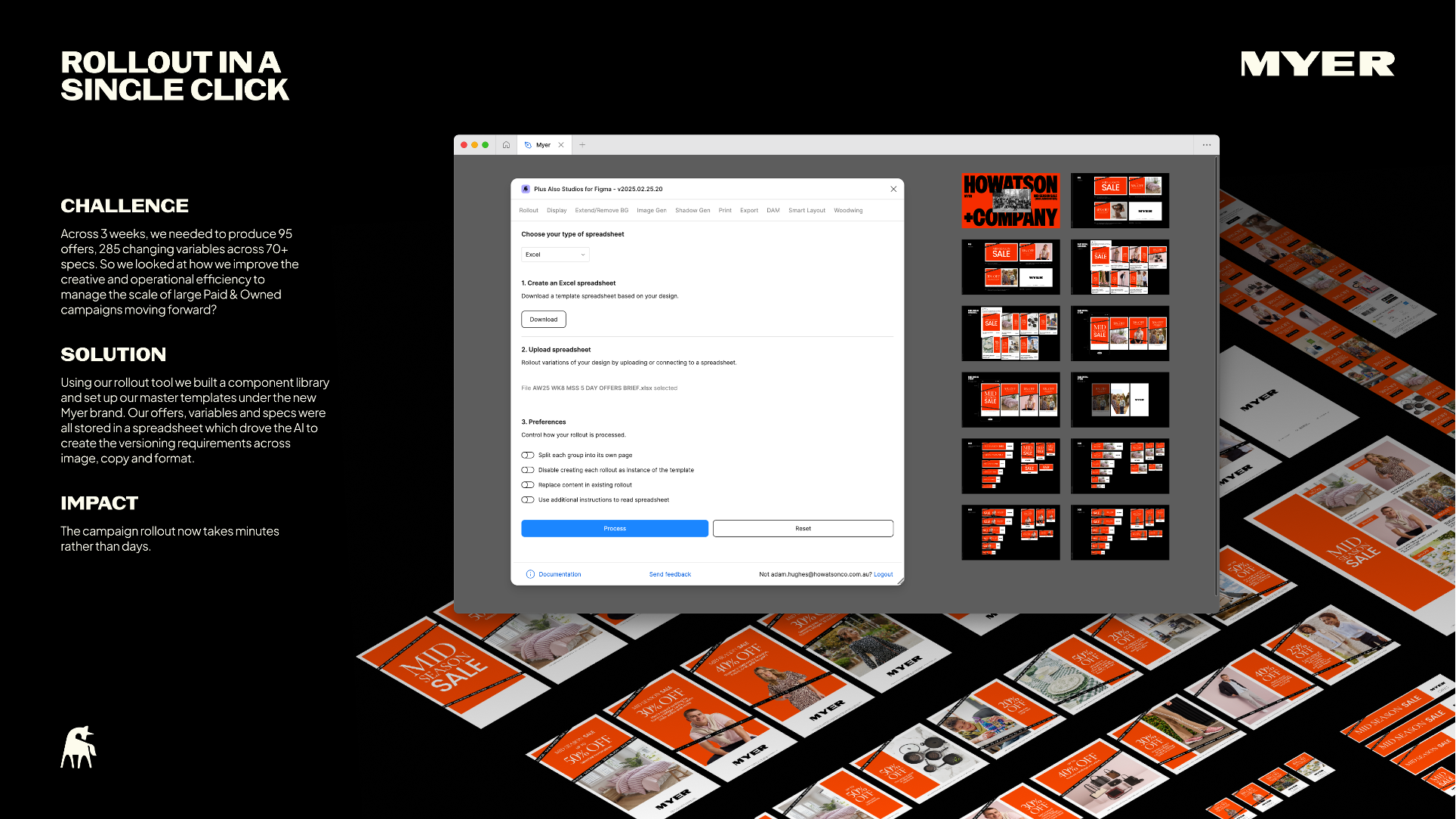This screenshot has height=819, width=1456.
Task: Enable Replace content in existing rollout
Action: coord(528,485)
